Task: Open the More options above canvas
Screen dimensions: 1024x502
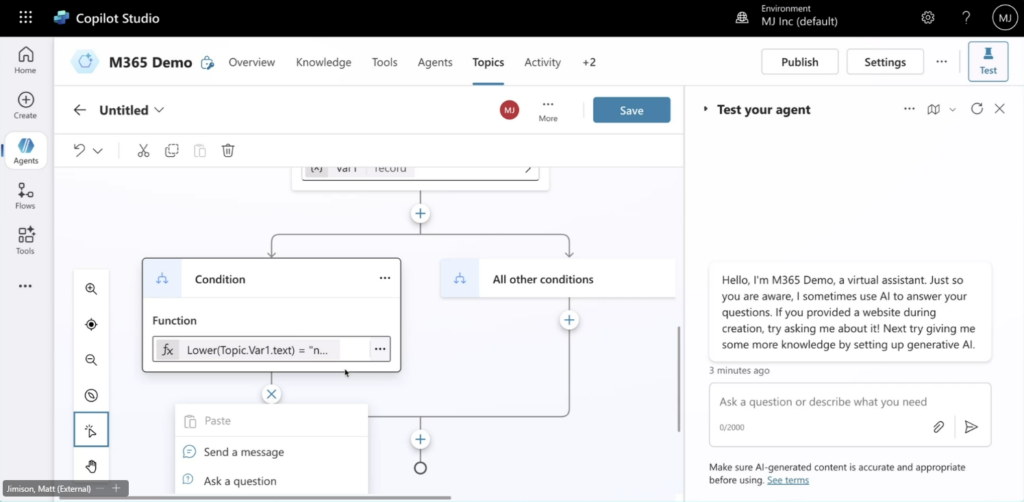Action: [548, 110]
